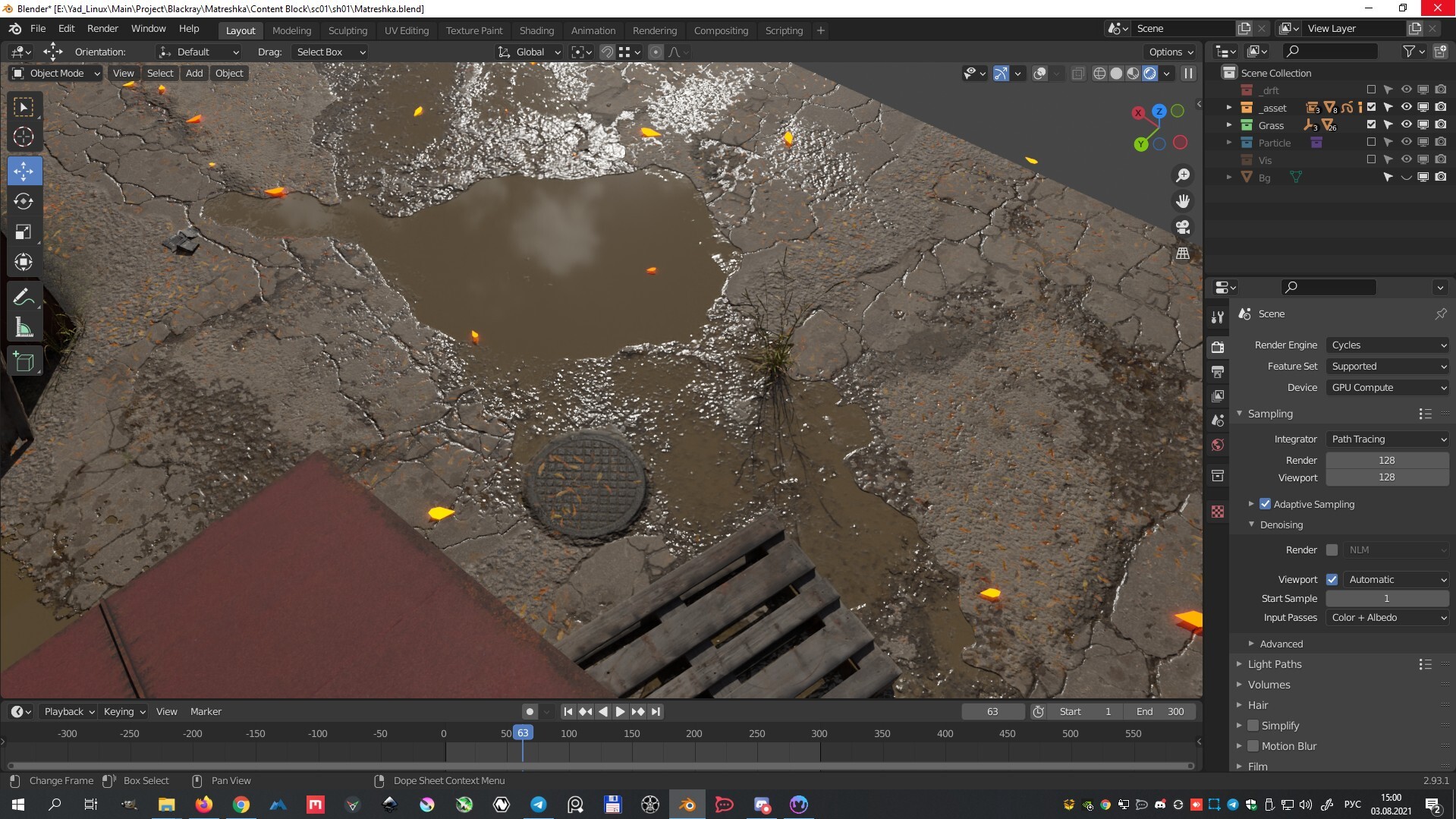1456x819 pixels.
Task: Open the Input Passes dropdown
Action: click(1387, 618)
